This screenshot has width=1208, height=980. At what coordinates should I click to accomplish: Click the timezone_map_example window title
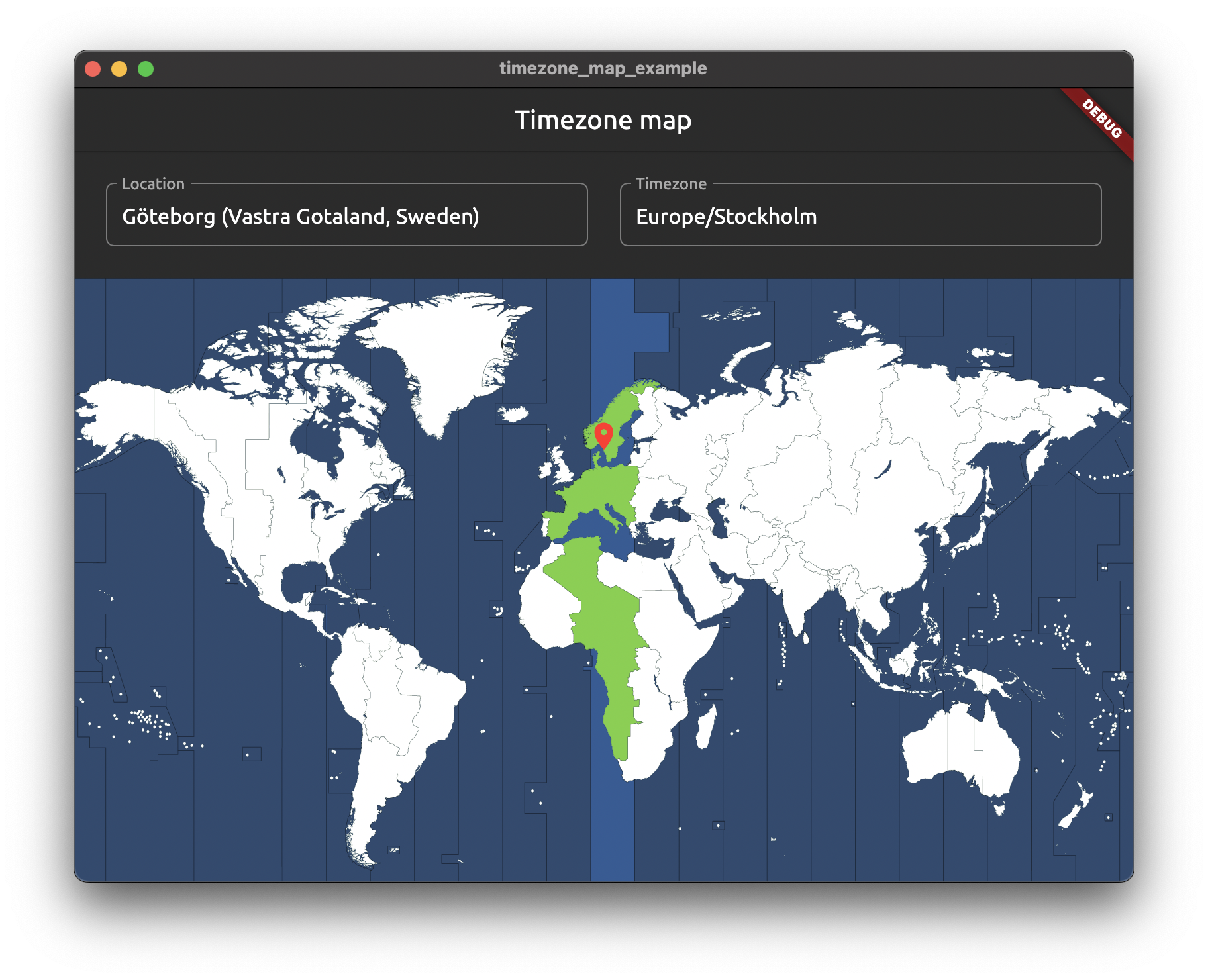pos(603,68)
